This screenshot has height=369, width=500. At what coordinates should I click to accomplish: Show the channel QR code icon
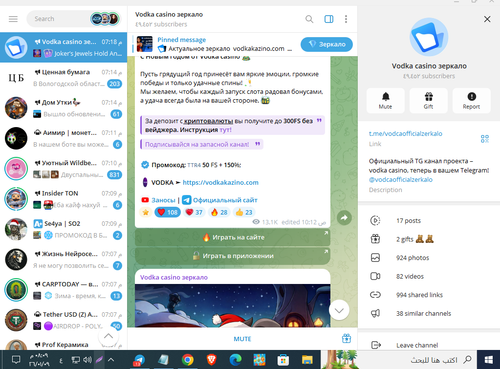coord(485,139)
